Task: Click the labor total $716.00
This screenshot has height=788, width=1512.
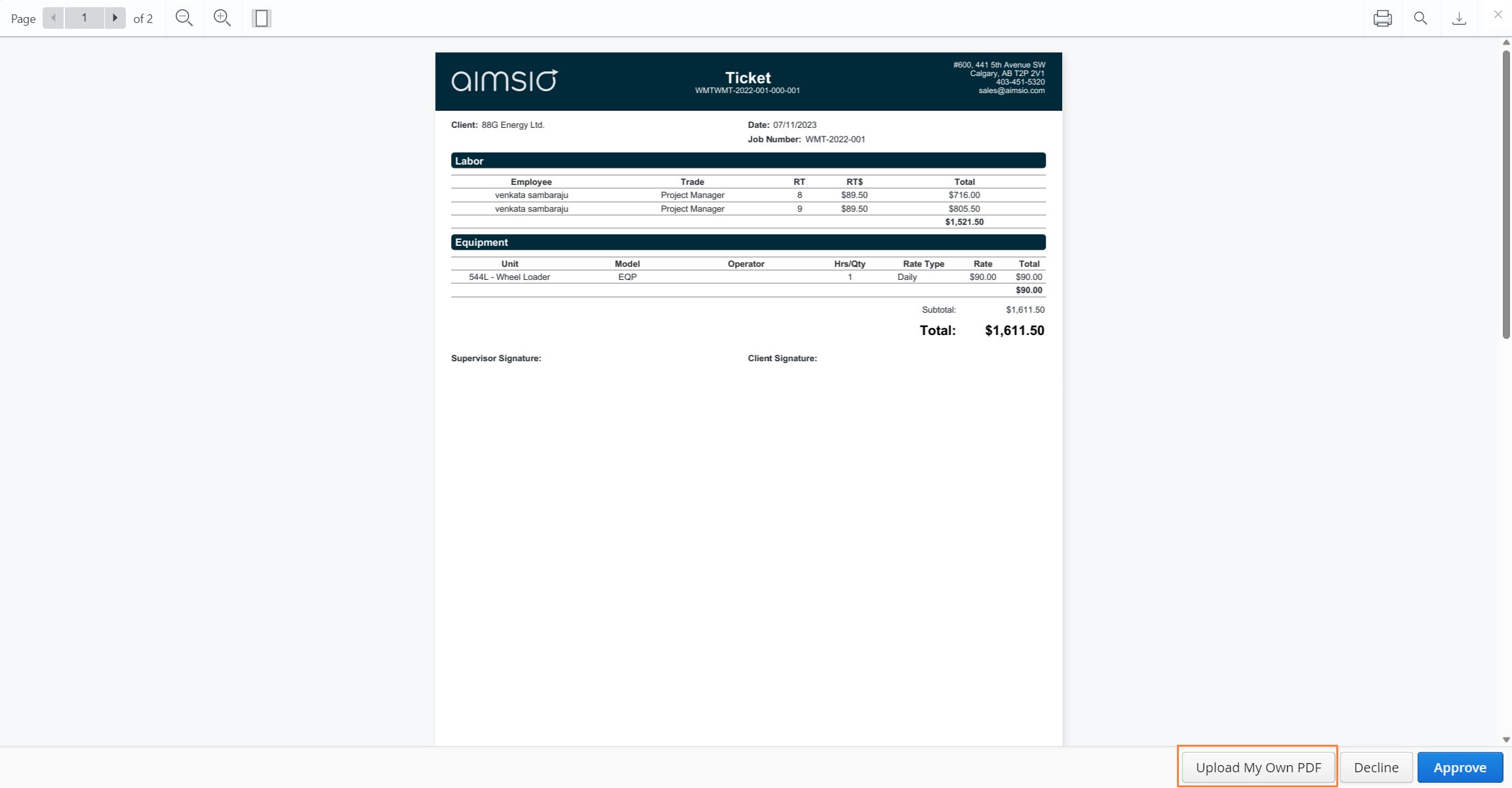Action: click(x=964, y=195)
